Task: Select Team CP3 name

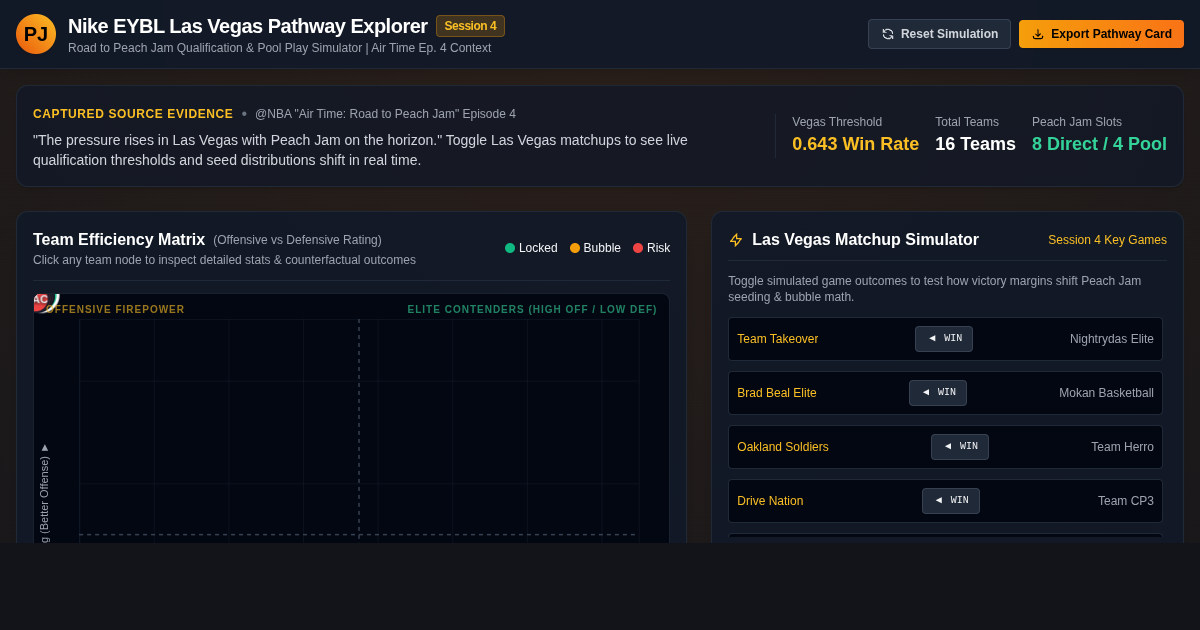Action: [1126, 501]
